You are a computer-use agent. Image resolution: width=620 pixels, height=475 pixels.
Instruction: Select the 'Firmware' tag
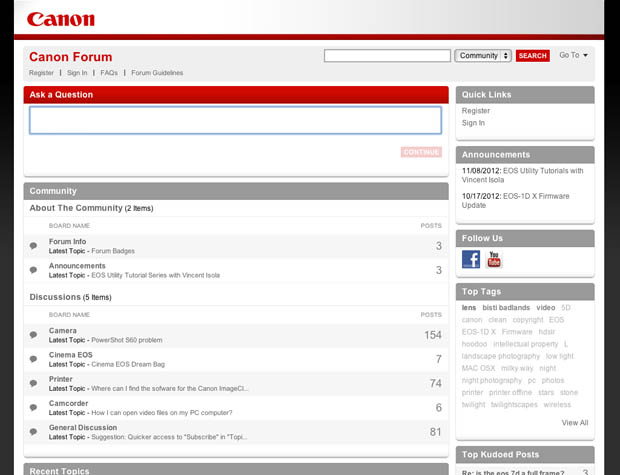pos(517,332)
